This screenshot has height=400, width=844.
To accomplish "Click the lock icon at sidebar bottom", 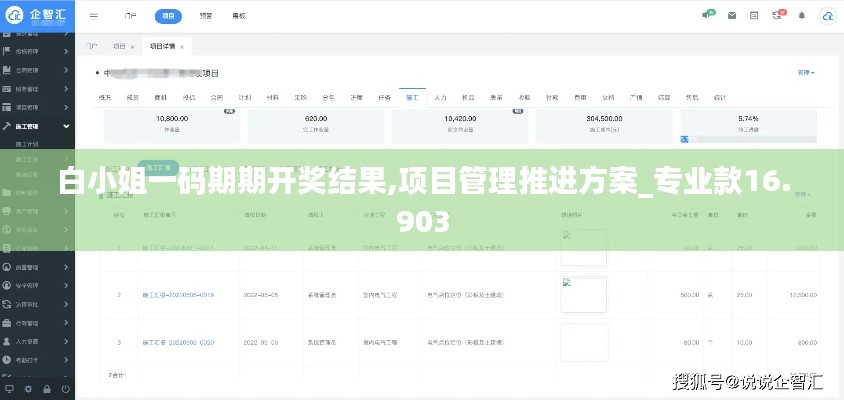I will 47,389.
